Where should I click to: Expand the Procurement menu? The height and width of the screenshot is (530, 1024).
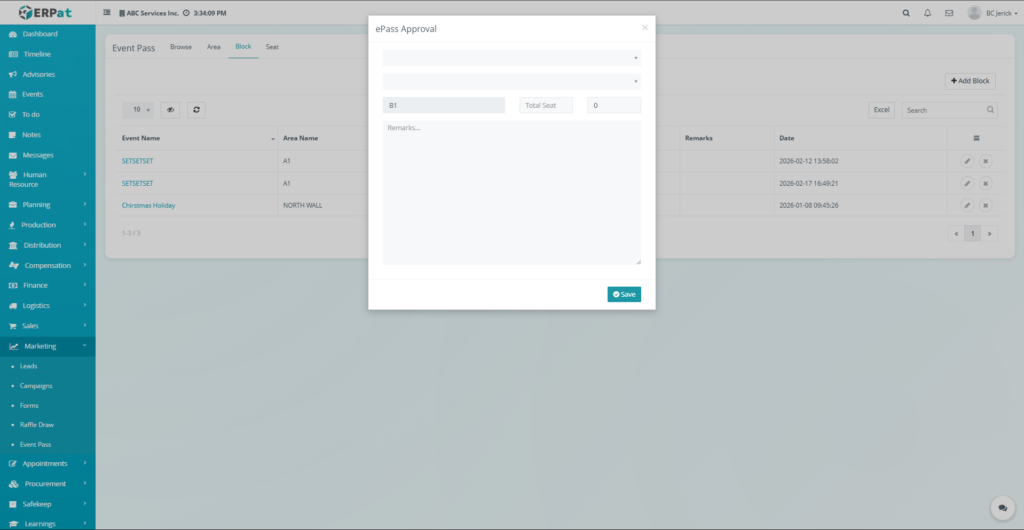coord(47,484)
